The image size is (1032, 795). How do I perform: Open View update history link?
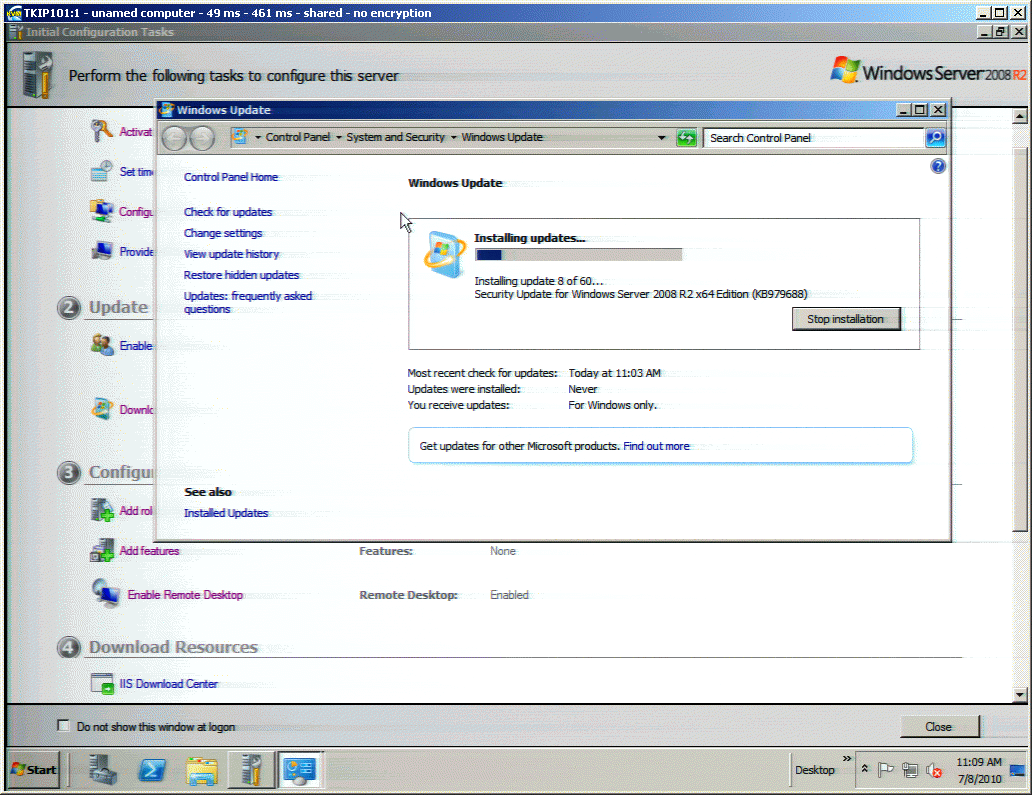(x=231, y=254)
